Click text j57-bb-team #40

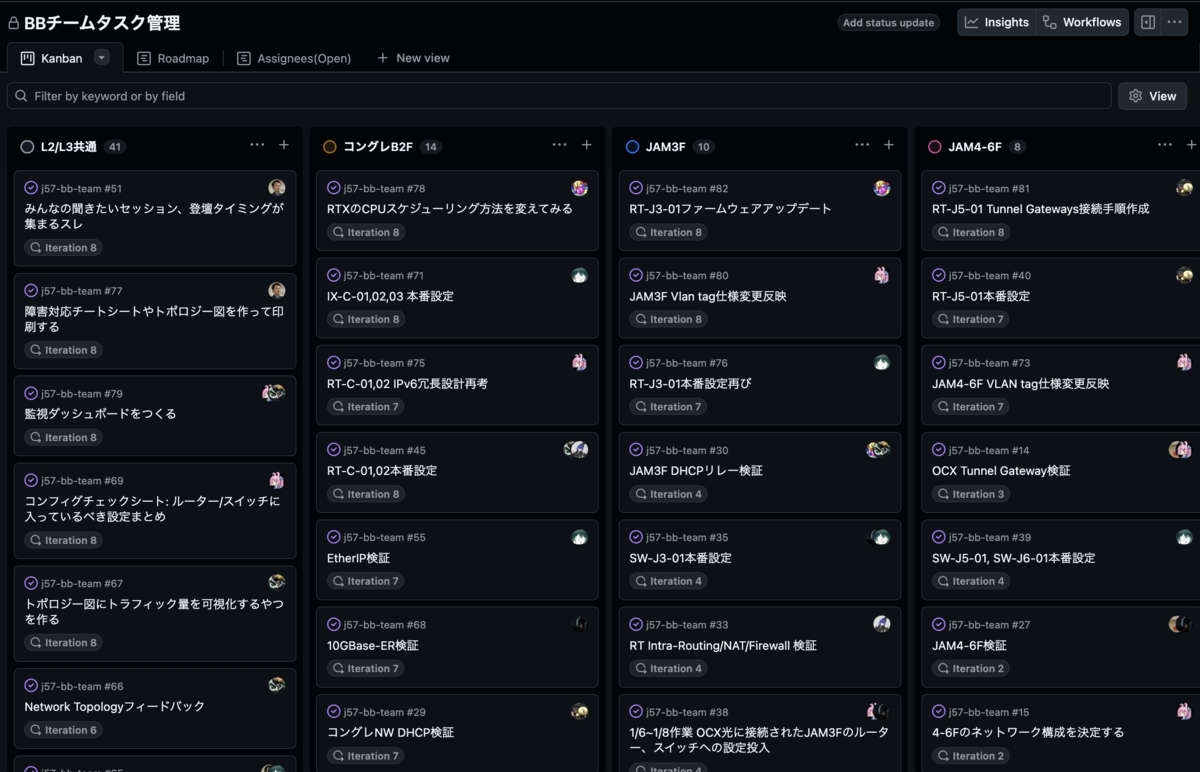pos(990,276)
